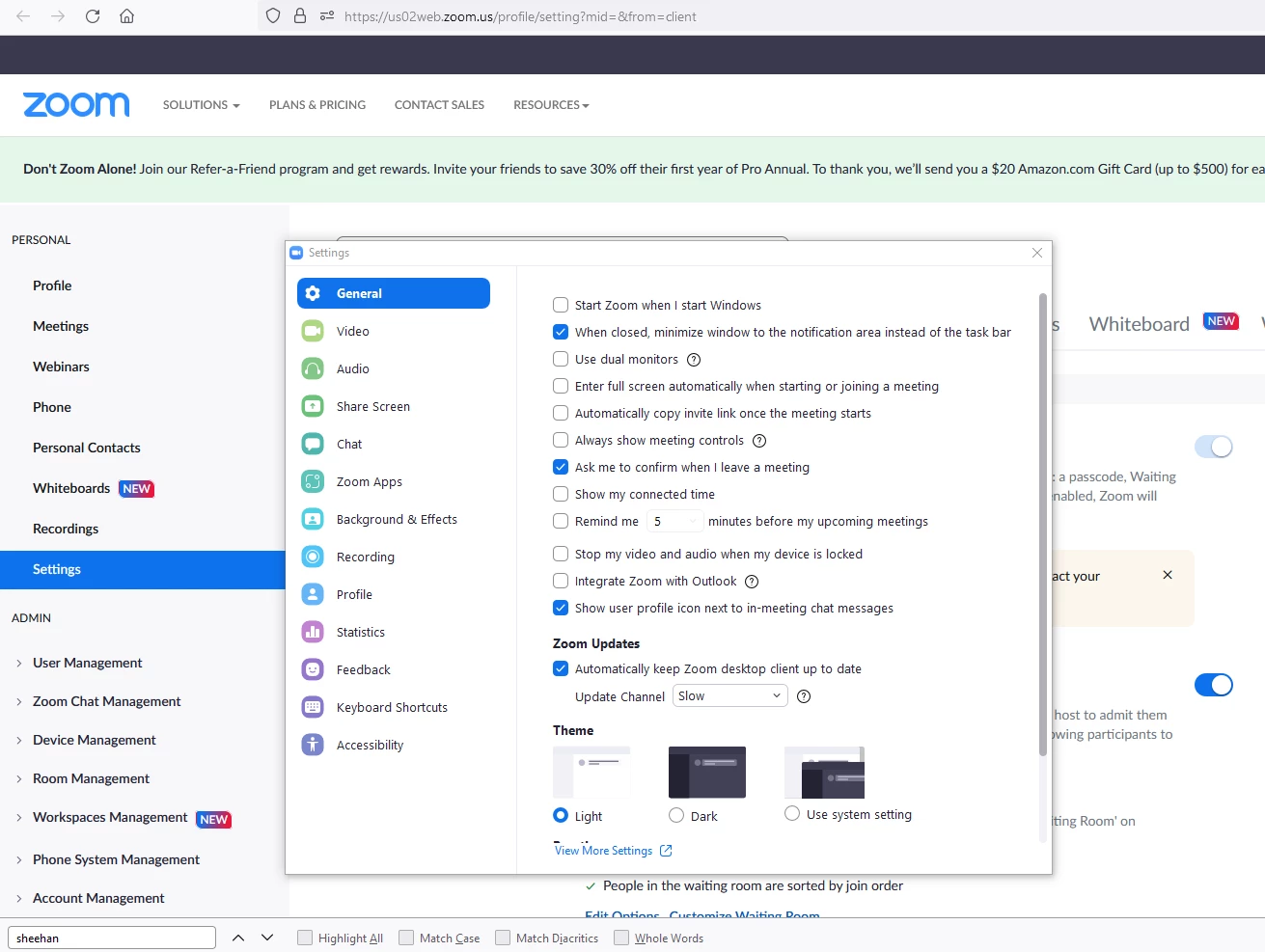This screenshot has height=952, width=1265.
Task: Enable Show my connected time
Action: pyautogui.click(x=561, y=494)
